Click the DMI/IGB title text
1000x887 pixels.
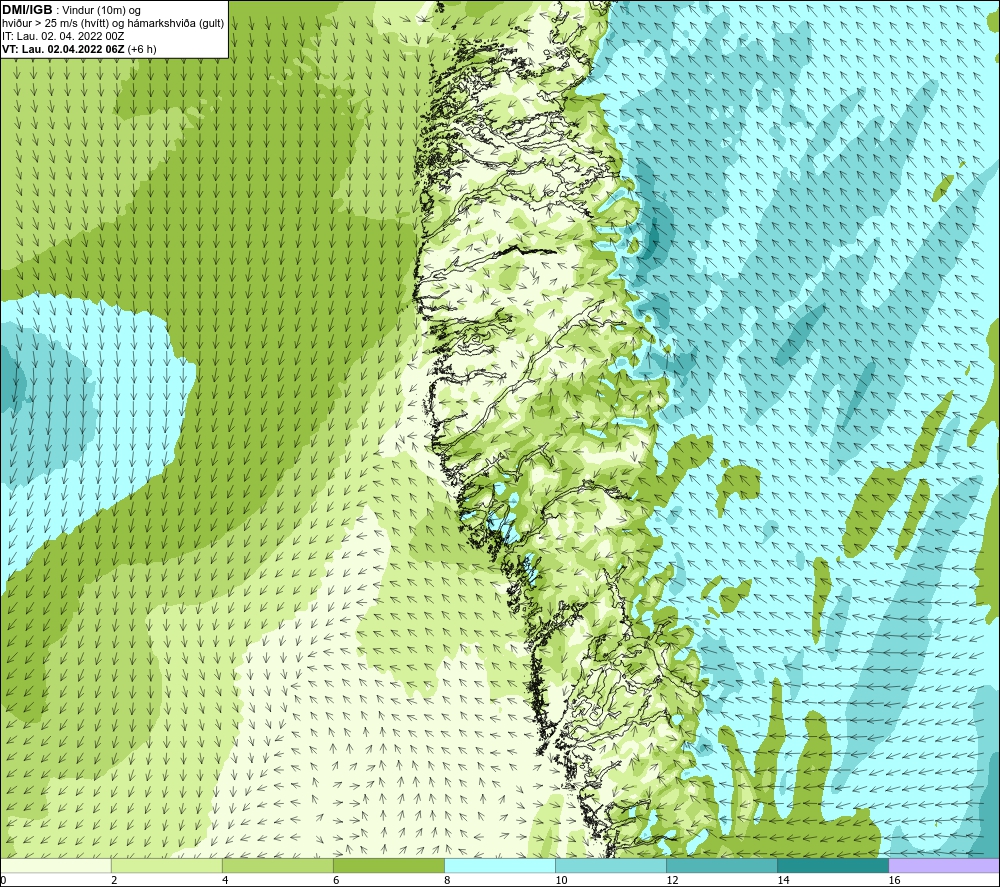[x=27, y=10]
